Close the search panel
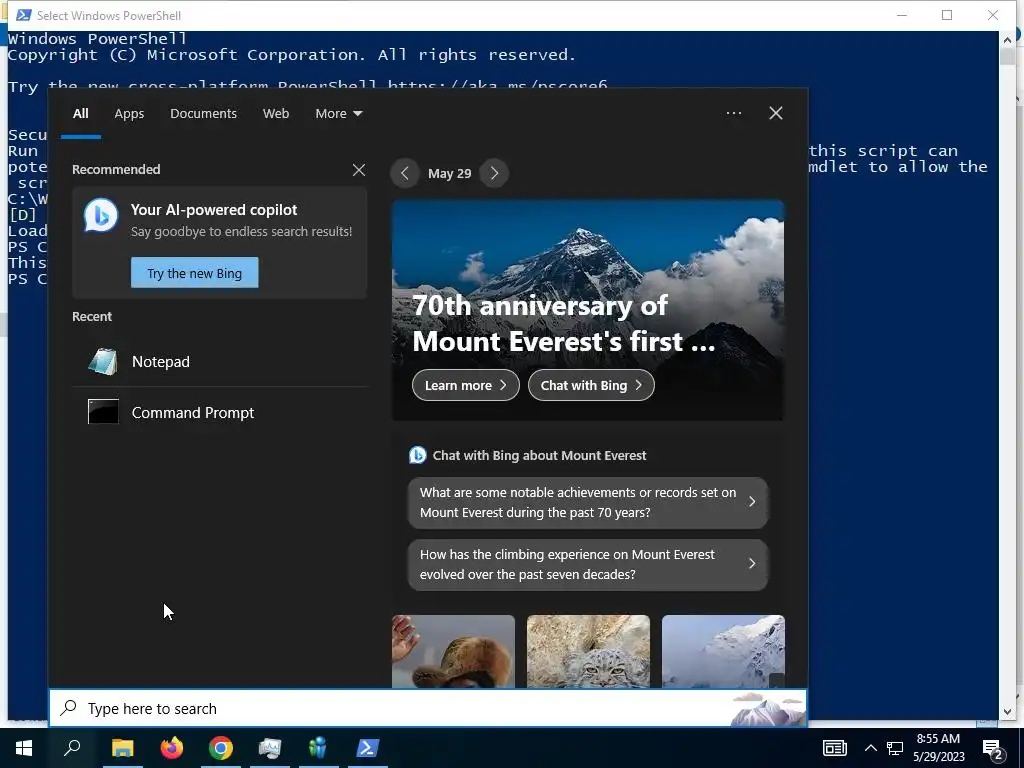 click(776, 113)
